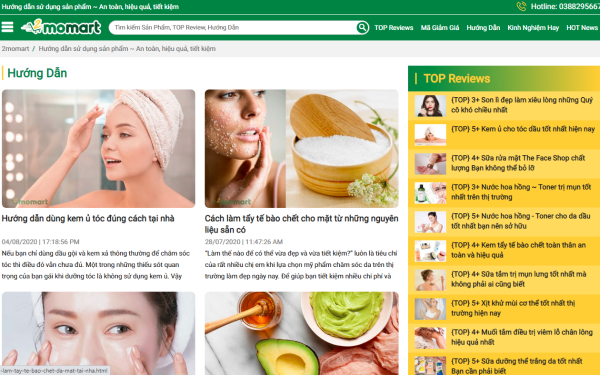This screenshot has height=375, width=600.
Task: Click thumbnail beside Sữa dưỡng thể review
Action: coord(430,366)
